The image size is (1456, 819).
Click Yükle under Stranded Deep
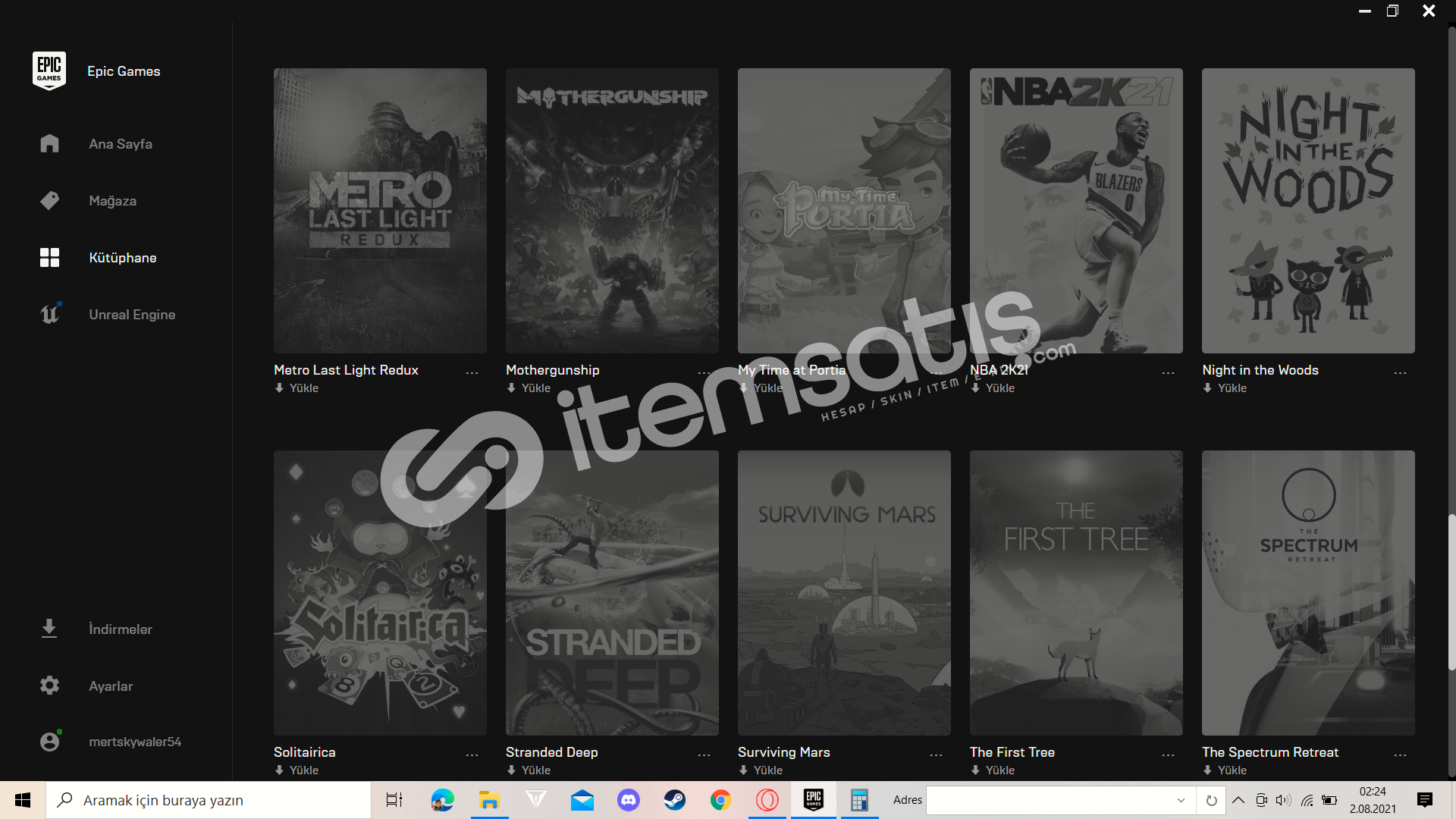point(529,770)
